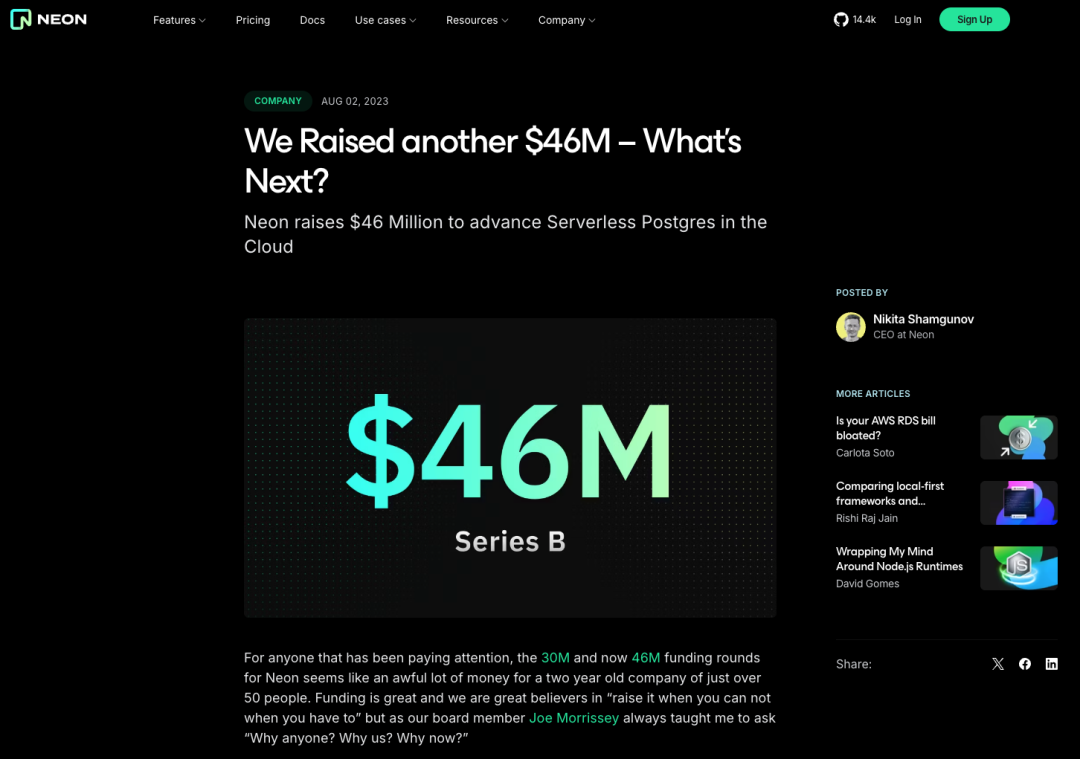Open the Docs page
Screen dimensions: 1080x759
[x=312, y=20]
